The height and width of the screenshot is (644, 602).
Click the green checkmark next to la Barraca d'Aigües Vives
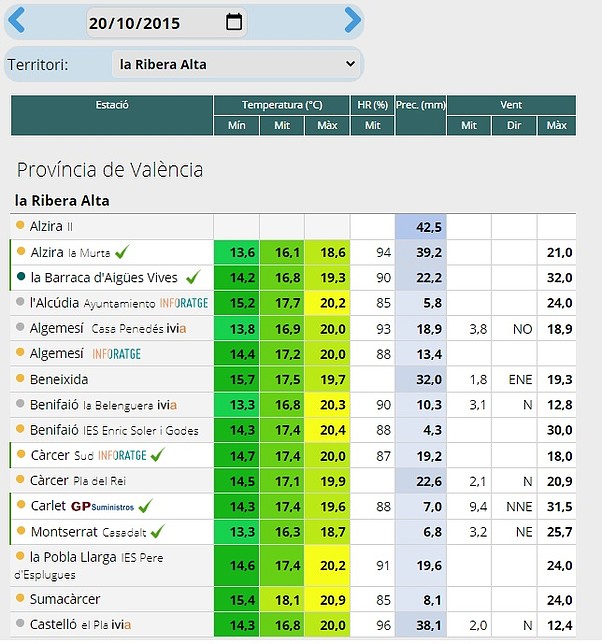click(x=193, y=277)
